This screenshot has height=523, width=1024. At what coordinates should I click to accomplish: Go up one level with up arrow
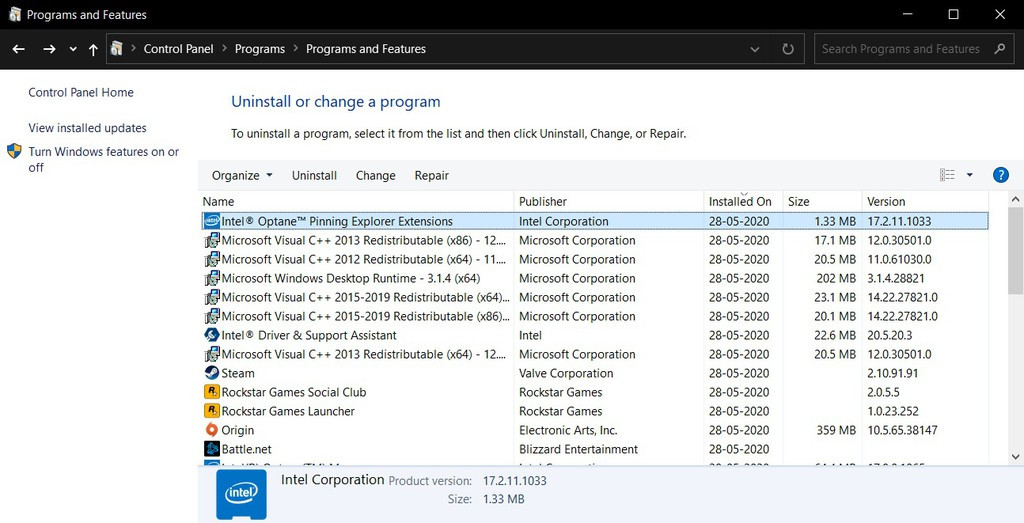(93, 49)
